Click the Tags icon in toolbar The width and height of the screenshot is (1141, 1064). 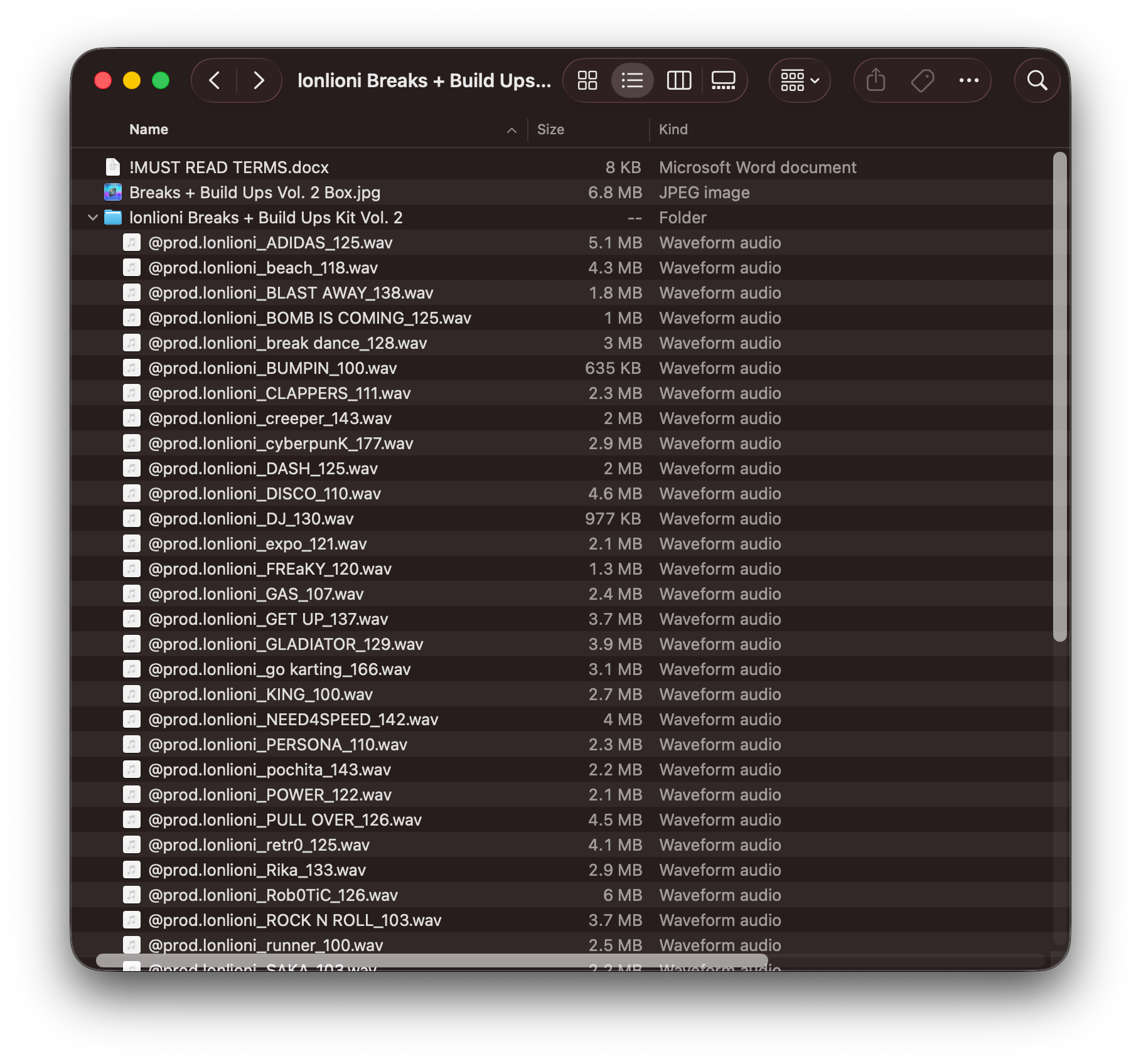click(922, 80)
